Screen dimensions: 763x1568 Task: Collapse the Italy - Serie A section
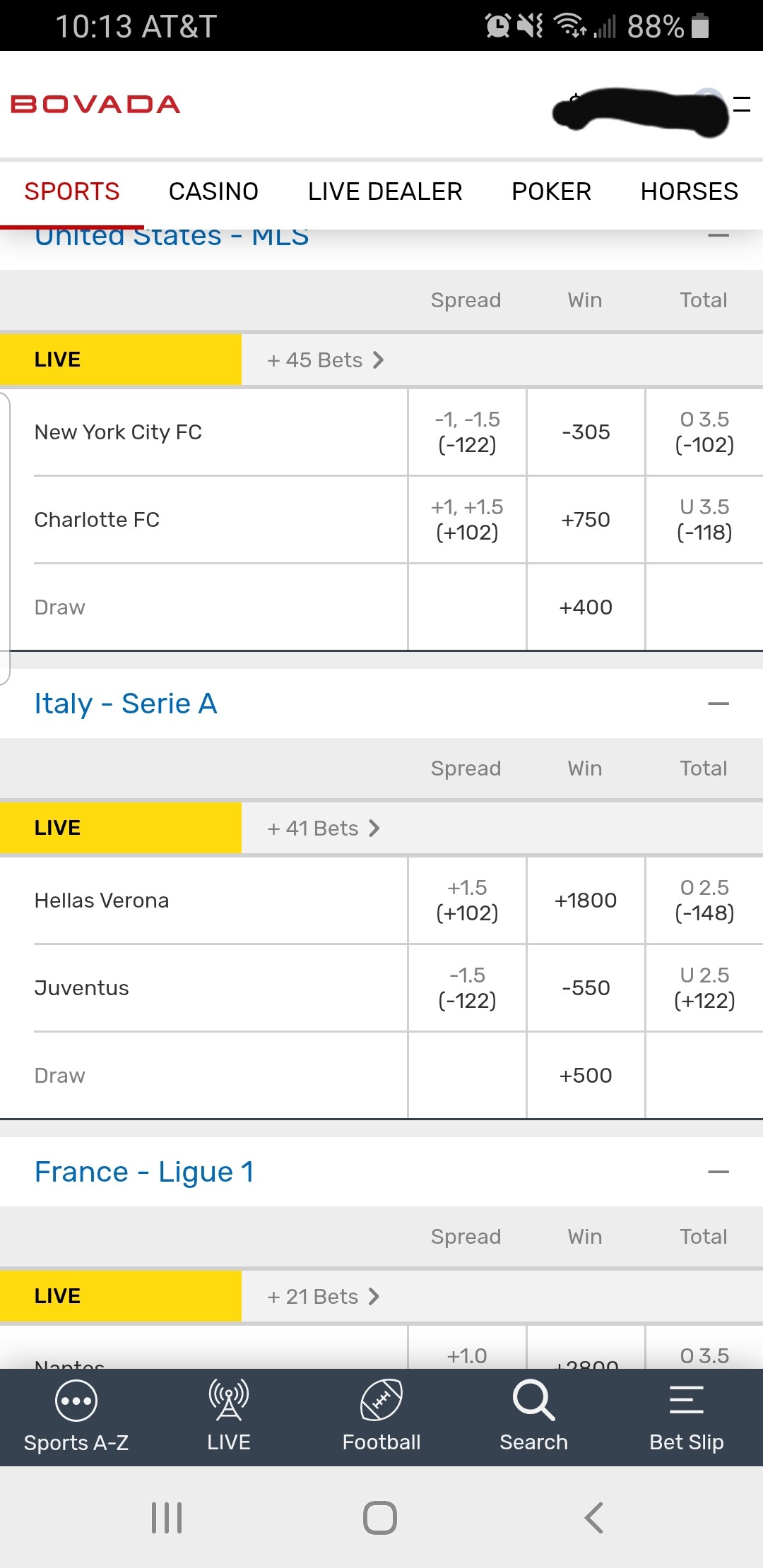(x=718, y=703)
